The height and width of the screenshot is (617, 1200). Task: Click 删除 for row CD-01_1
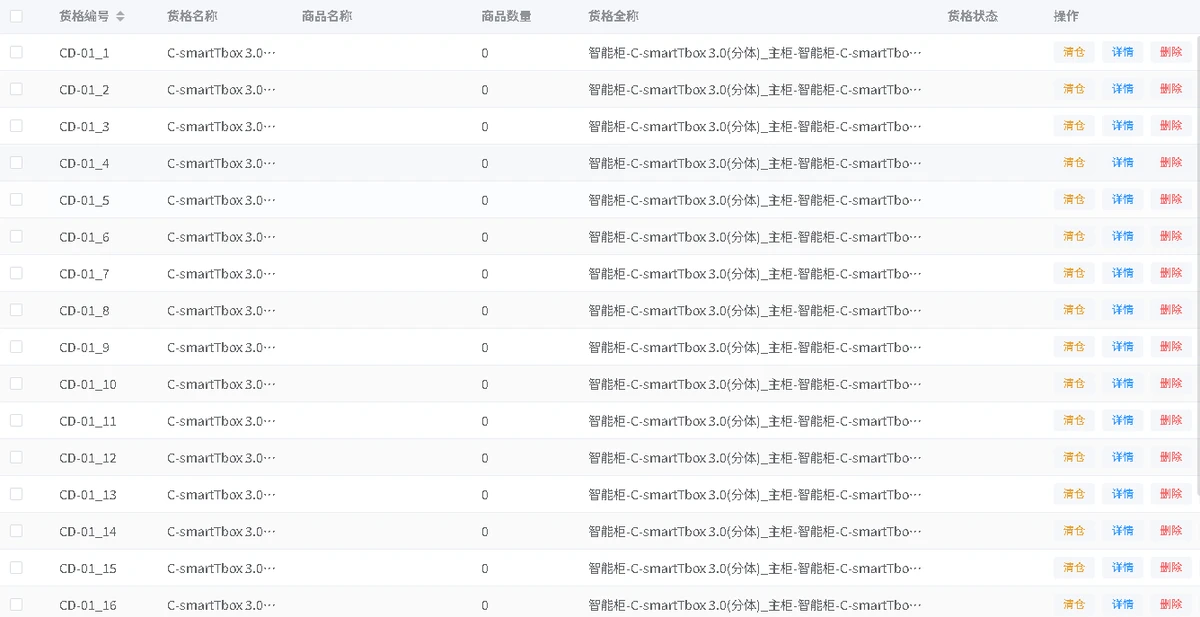pos(1171,52)
